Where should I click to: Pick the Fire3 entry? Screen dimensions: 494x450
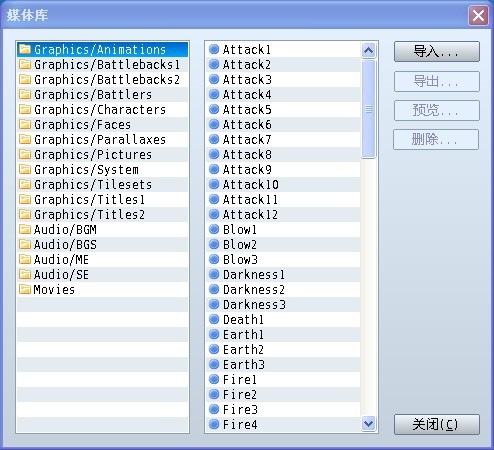point(283,409)
